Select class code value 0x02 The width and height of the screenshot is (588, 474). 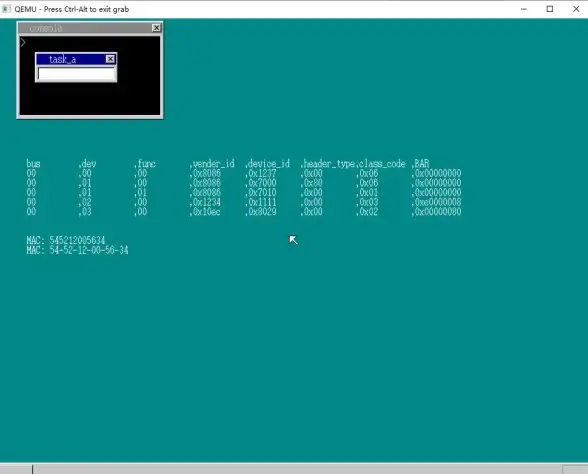pos(368,212)
